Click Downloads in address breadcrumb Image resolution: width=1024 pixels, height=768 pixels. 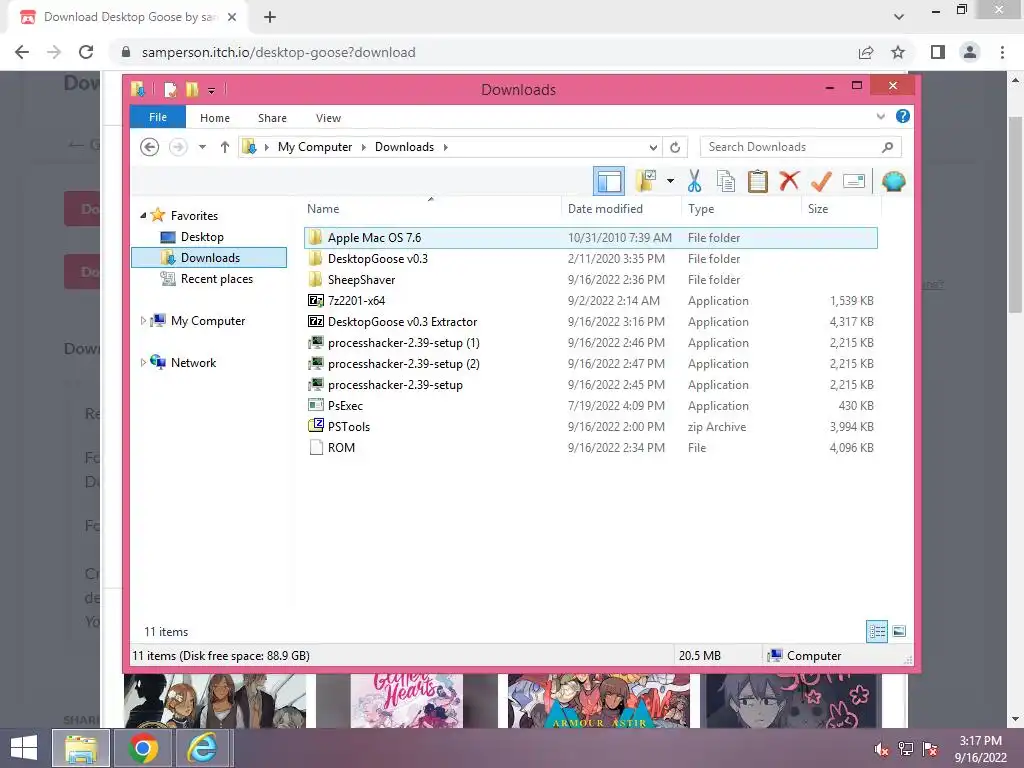pyautogui.click(x=404, y=147)
